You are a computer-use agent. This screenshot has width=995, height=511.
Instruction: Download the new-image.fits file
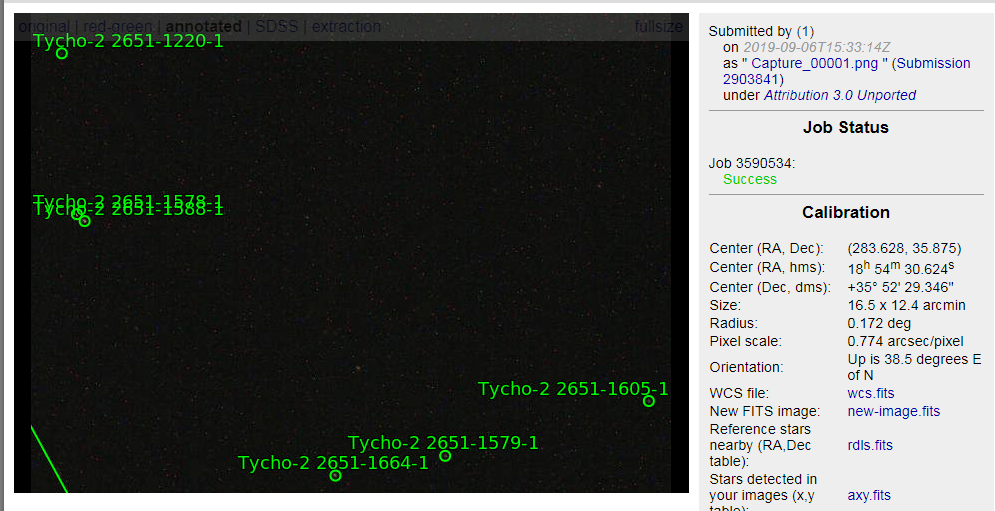pyautogui.click(x=893, y=411)
